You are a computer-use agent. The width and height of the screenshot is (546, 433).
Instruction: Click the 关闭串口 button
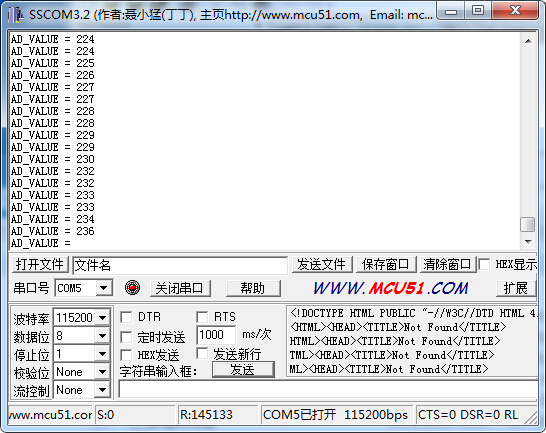[x=180, y=288]
